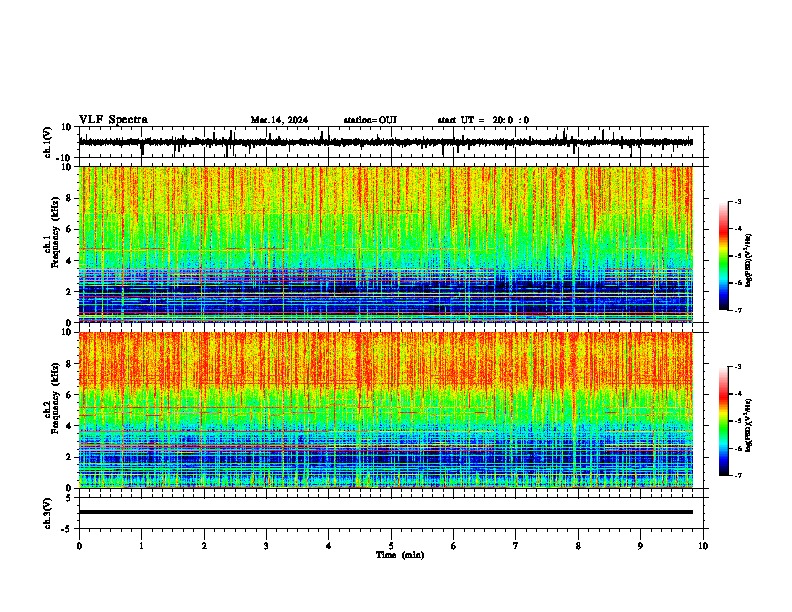
Task: Click ch.2 spectrogram frequency tick '6'
Action: [x=69, y=394]
